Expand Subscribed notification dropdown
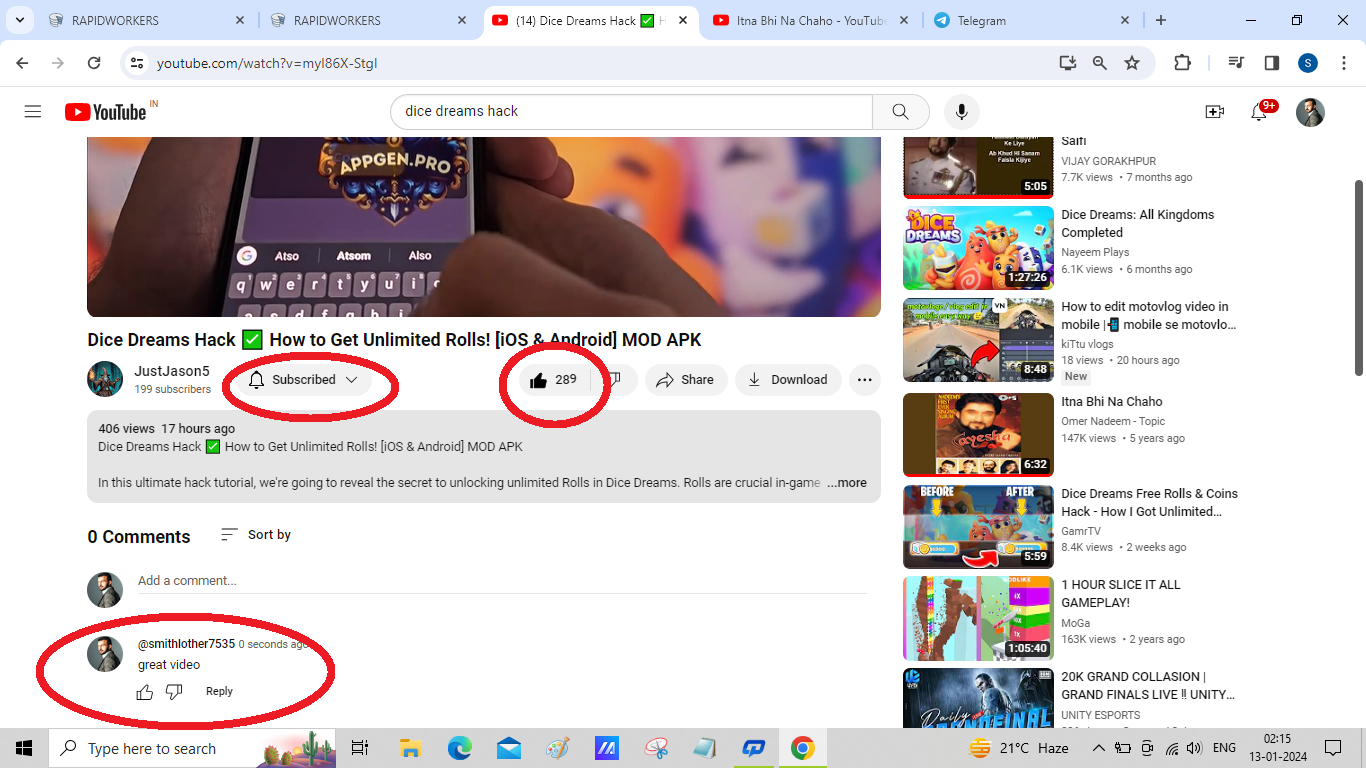This screenshot has height=768, width=1366. (x=303, y=380)
